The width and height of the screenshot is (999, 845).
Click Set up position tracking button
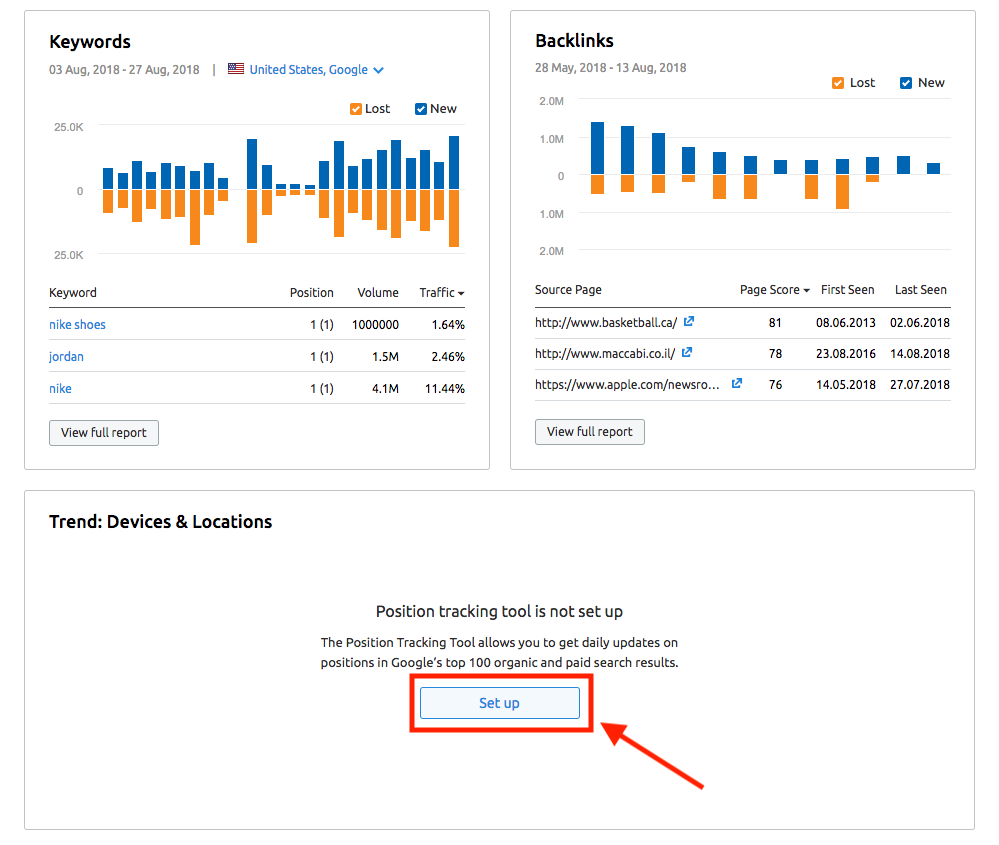click(x=500, y=702)
